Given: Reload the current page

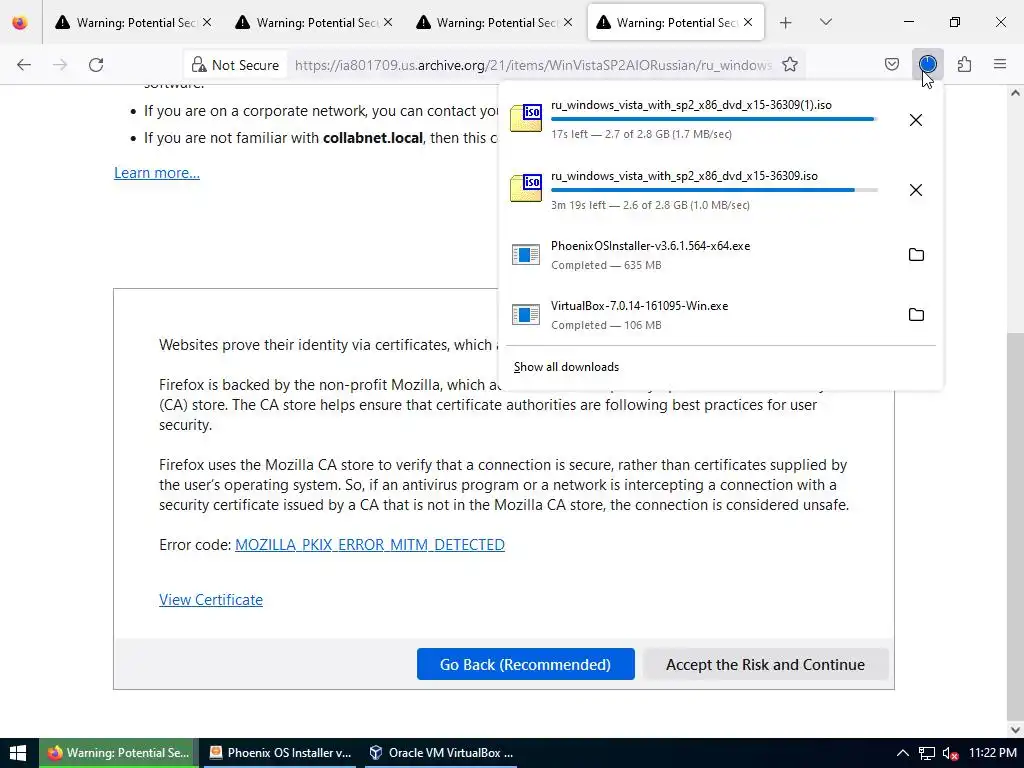Looking at the screenshot, I should (x=96, y=65).
